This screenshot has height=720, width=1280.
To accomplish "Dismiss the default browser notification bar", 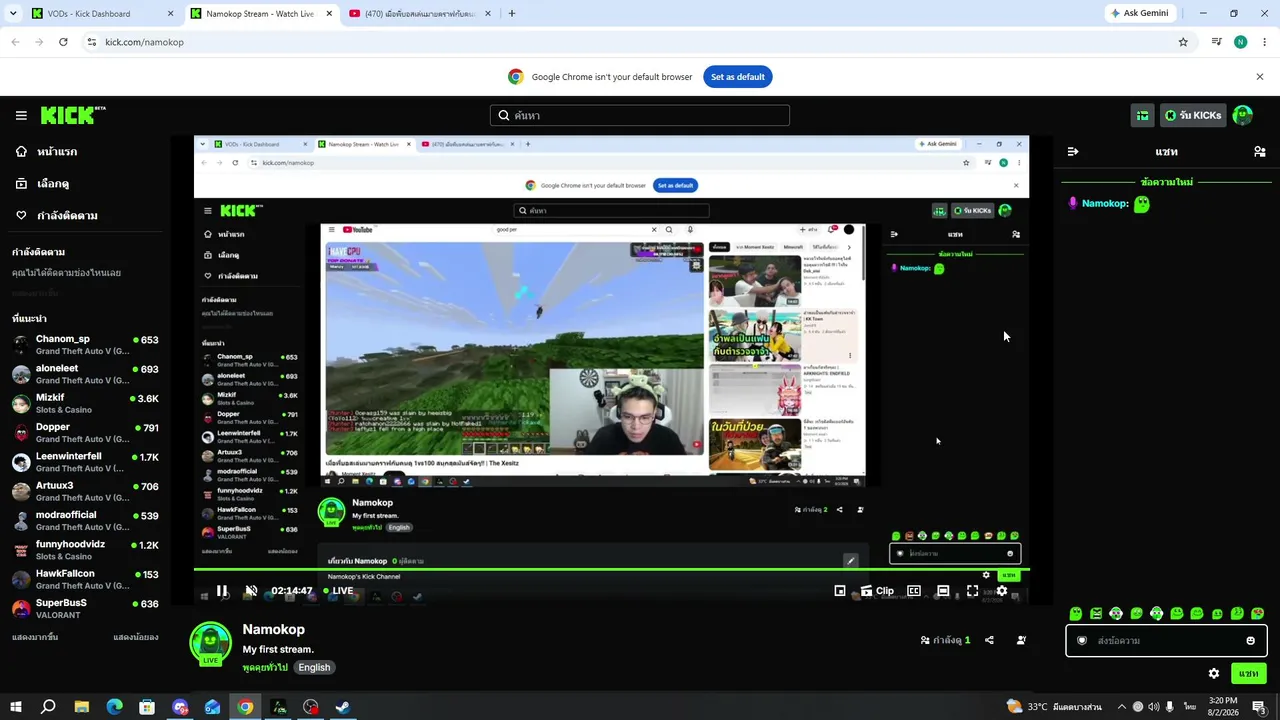I will click(x=1260, y=77).
